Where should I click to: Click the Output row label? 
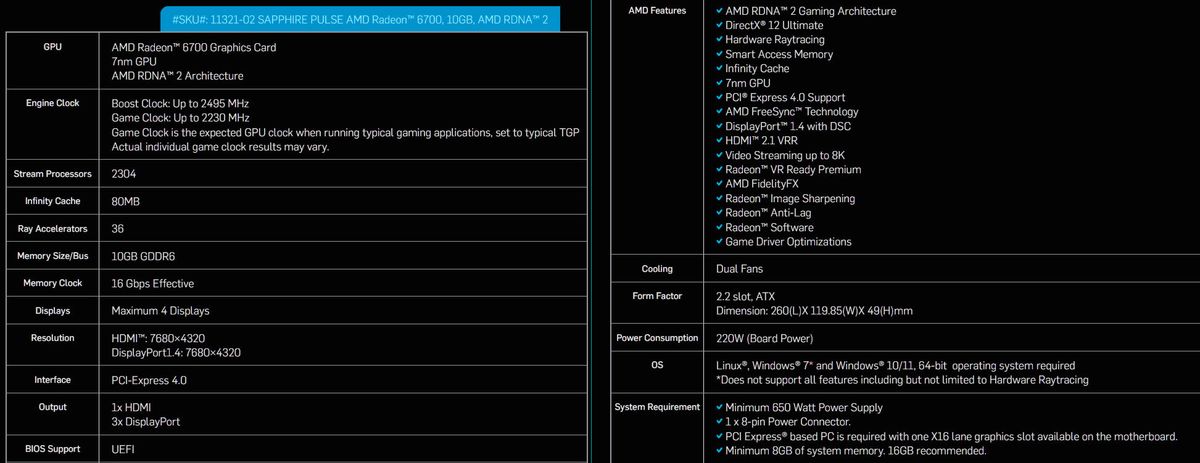point(53,407)
